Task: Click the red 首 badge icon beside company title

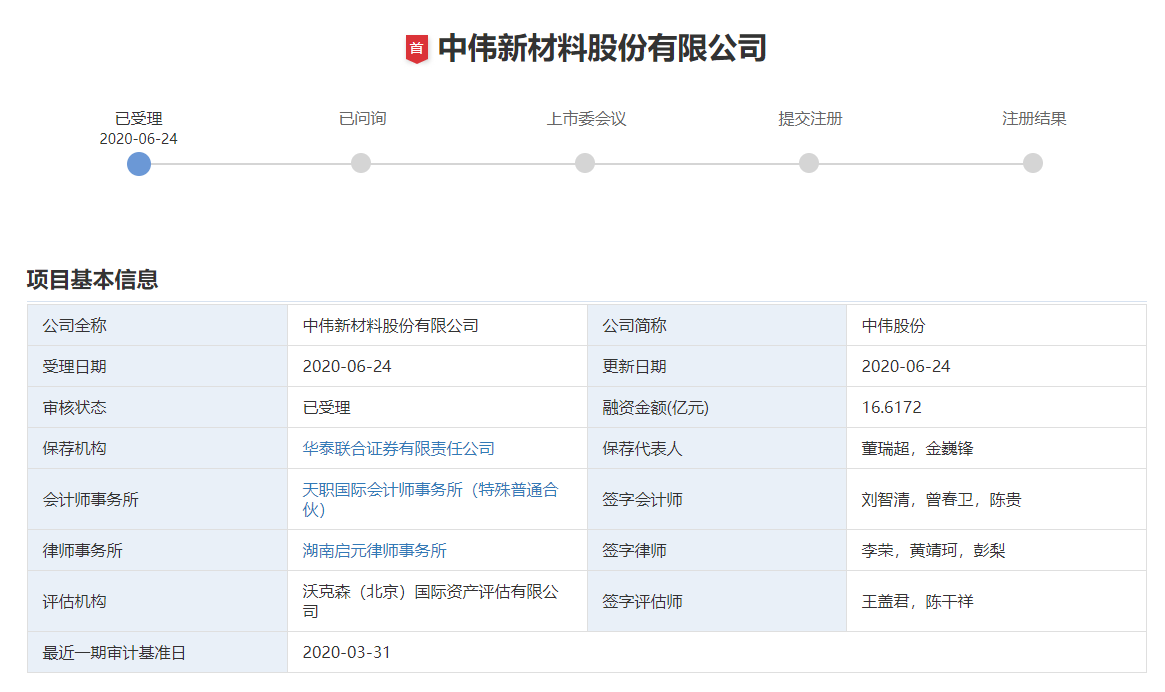Action: (416, 48)
